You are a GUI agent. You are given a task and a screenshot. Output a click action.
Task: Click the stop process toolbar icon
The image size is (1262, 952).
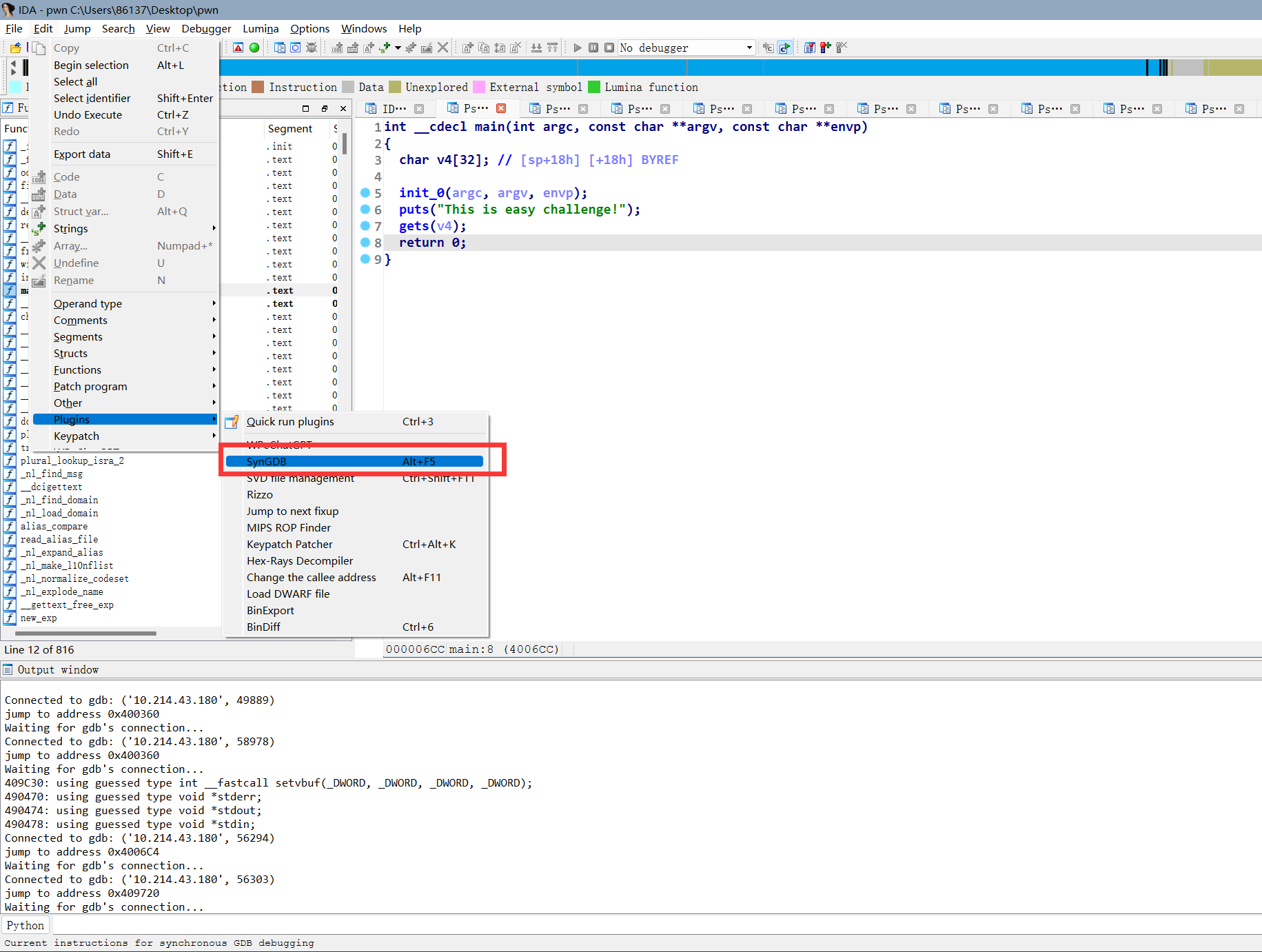[x=609, y=48]
